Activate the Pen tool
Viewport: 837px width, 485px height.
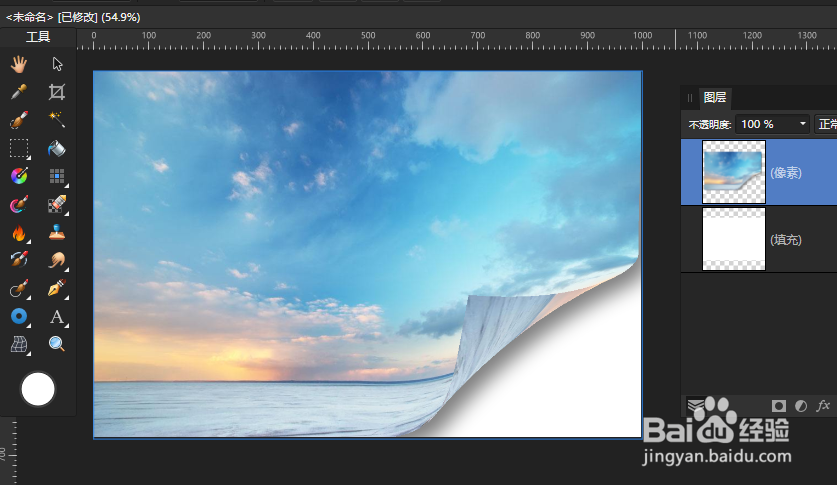click(57, 288)
